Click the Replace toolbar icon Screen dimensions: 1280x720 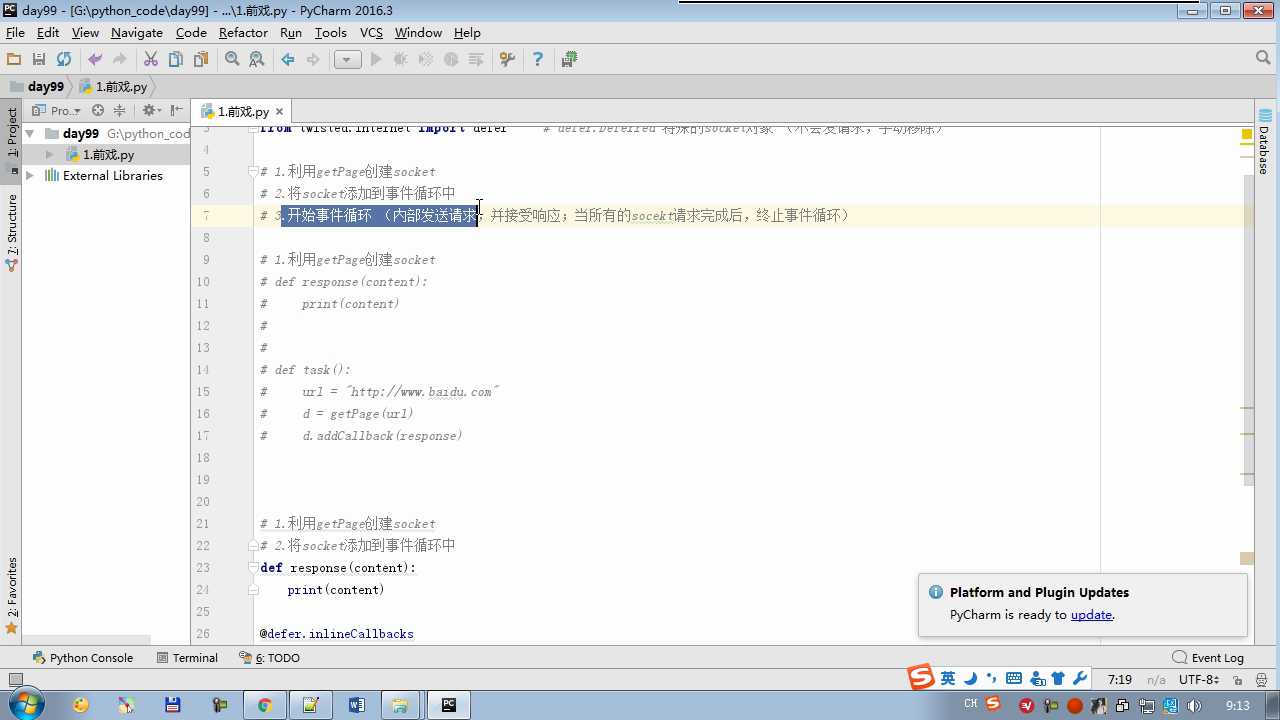tap(257, 60)
